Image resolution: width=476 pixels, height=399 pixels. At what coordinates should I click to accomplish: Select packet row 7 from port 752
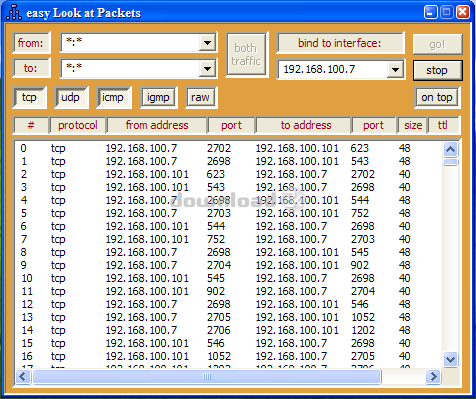point(229,239)
